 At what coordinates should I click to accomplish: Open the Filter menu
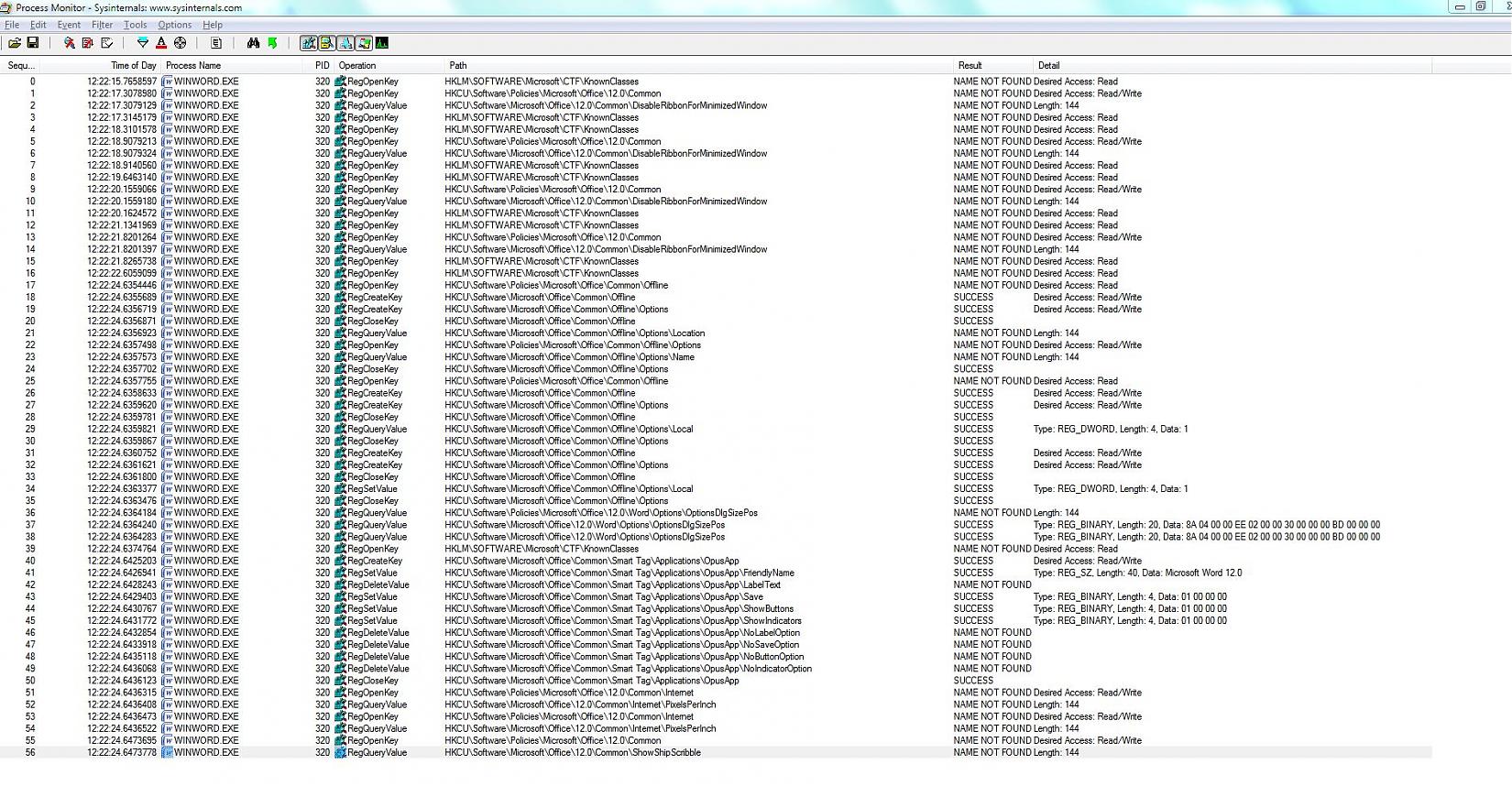(102, 25)
